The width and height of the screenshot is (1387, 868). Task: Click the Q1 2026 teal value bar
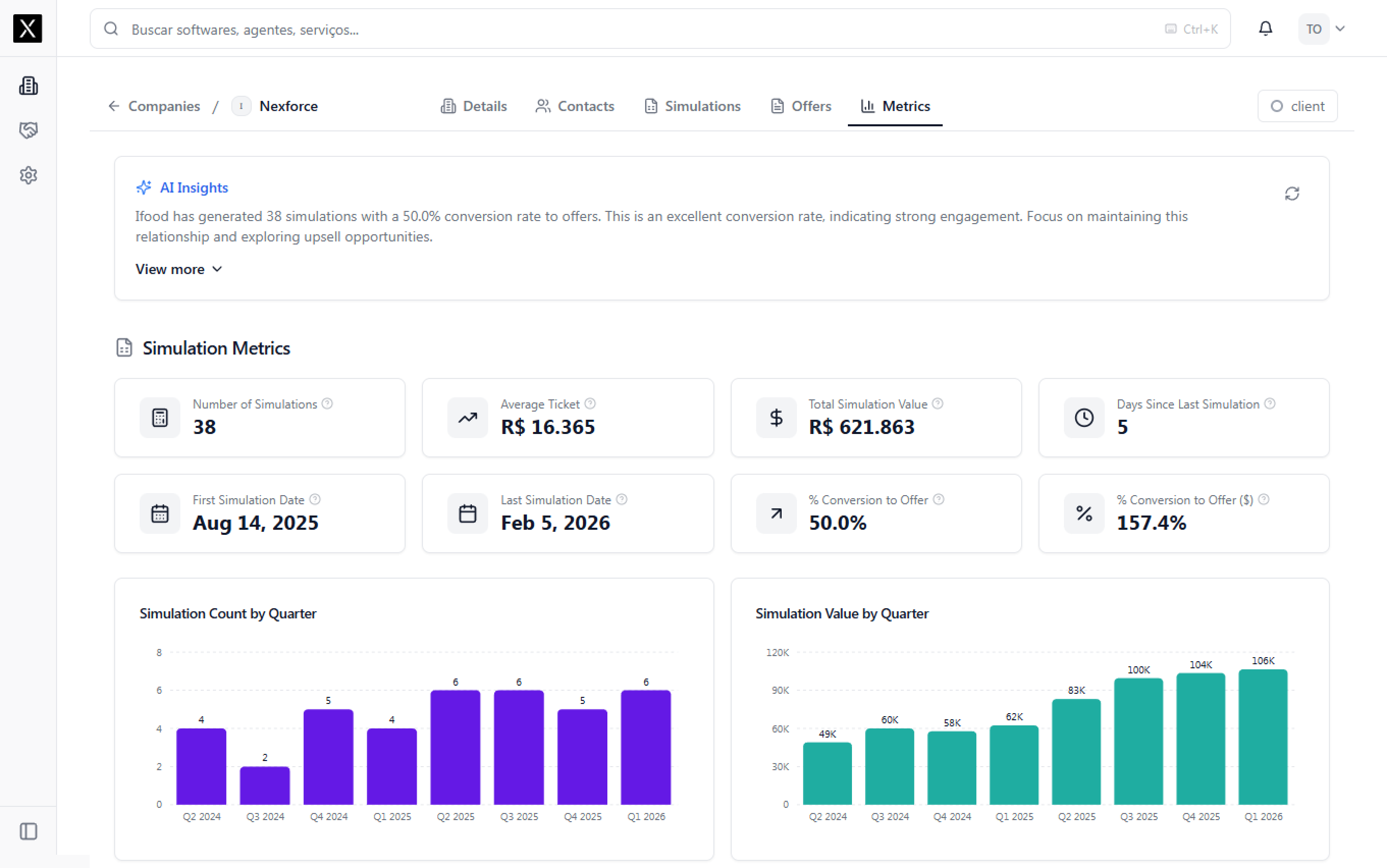pos(1263,737)
